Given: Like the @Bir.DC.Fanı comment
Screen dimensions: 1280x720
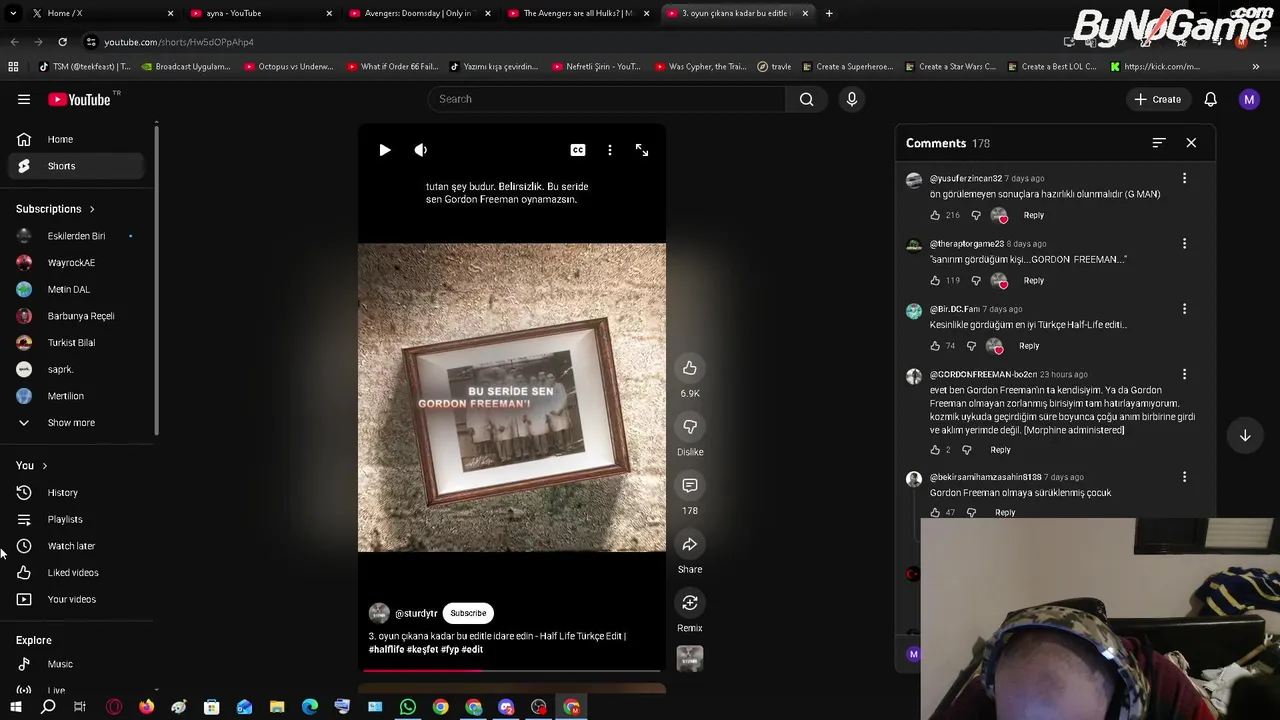Looking at the screenshot, I should pos(935,346).
